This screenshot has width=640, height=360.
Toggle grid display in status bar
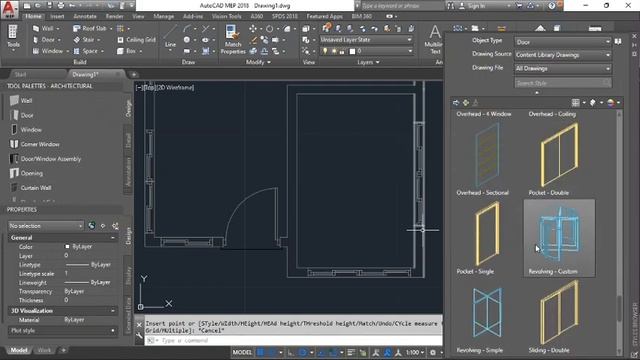coord(261,352)
